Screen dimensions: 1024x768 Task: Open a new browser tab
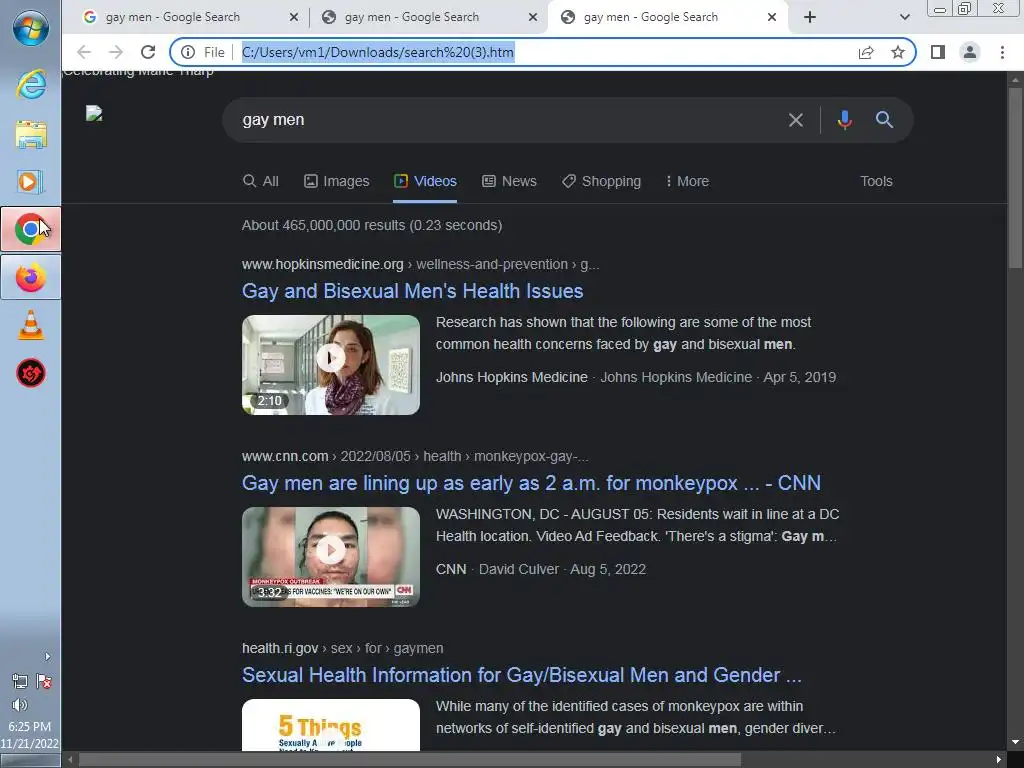[810, 18]
